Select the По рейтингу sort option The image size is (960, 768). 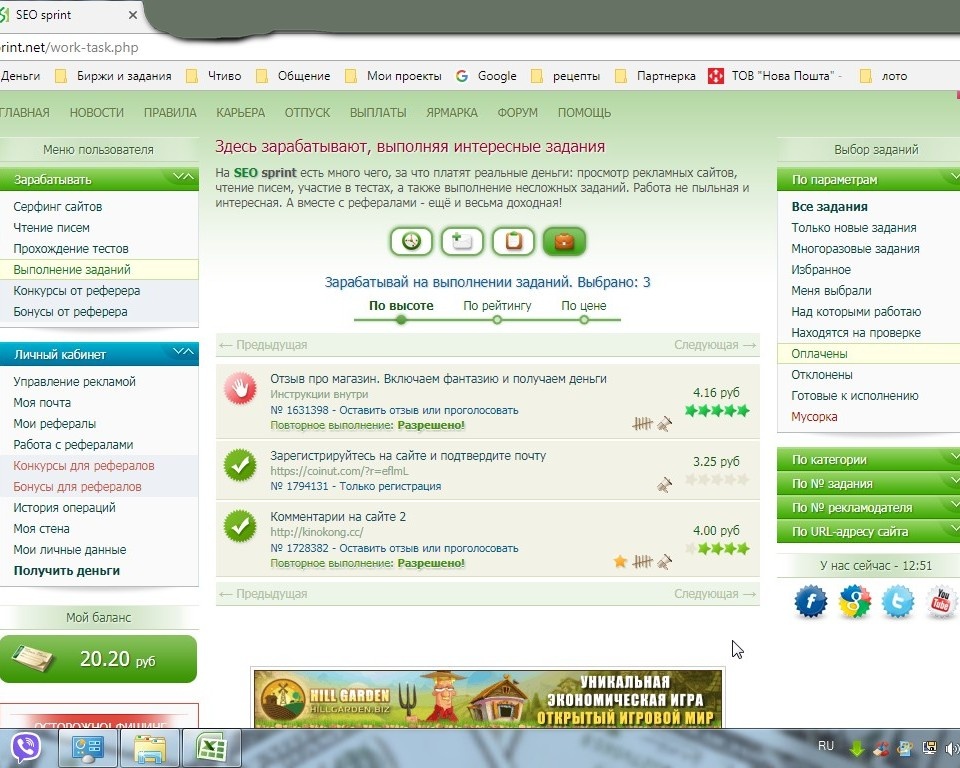coord(497,306)
